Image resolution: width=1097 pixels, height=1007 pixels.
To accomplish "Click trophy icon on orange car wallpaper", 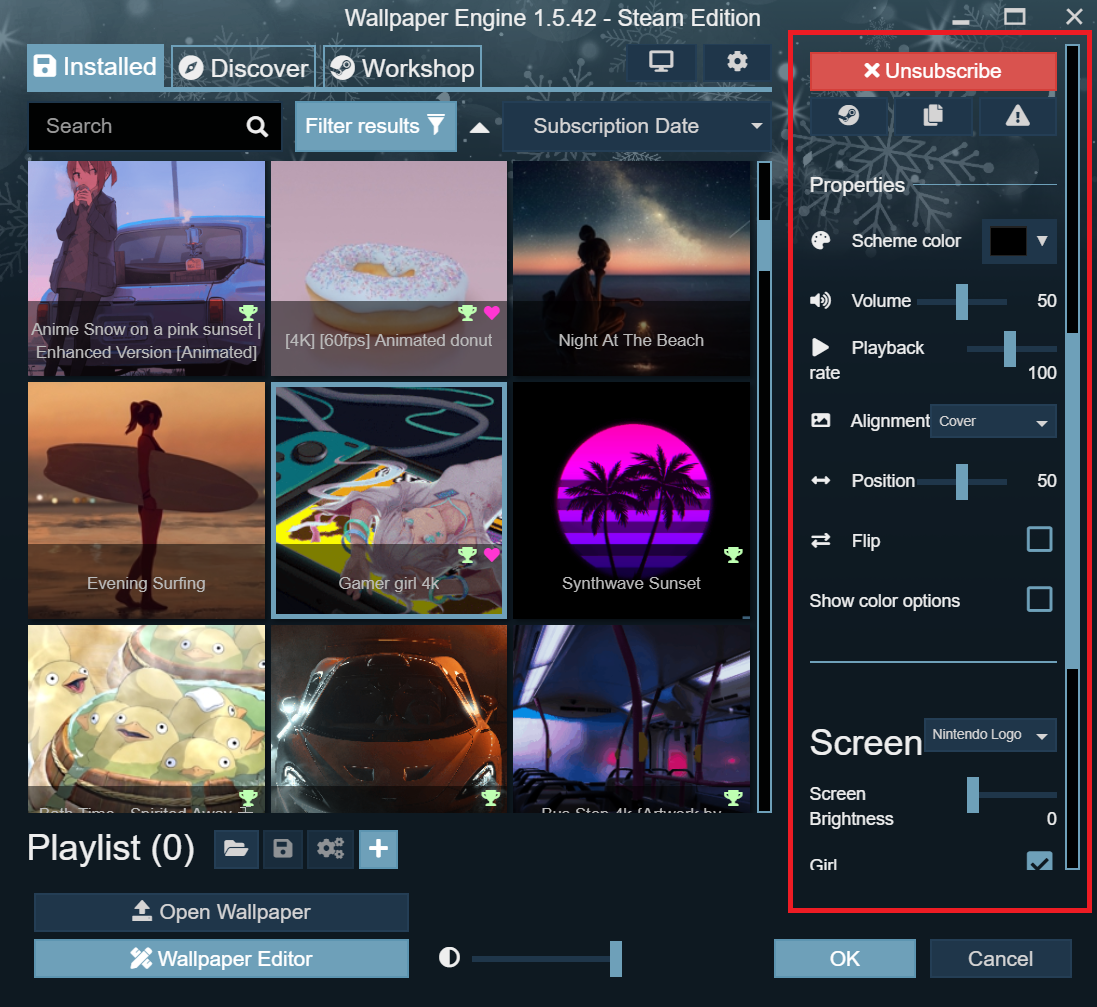I will [491, 797].
